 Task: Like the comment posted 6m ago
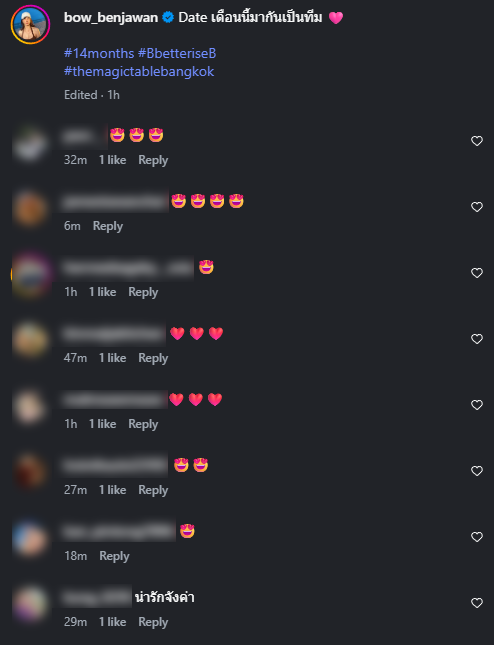(x=477, y=207)
